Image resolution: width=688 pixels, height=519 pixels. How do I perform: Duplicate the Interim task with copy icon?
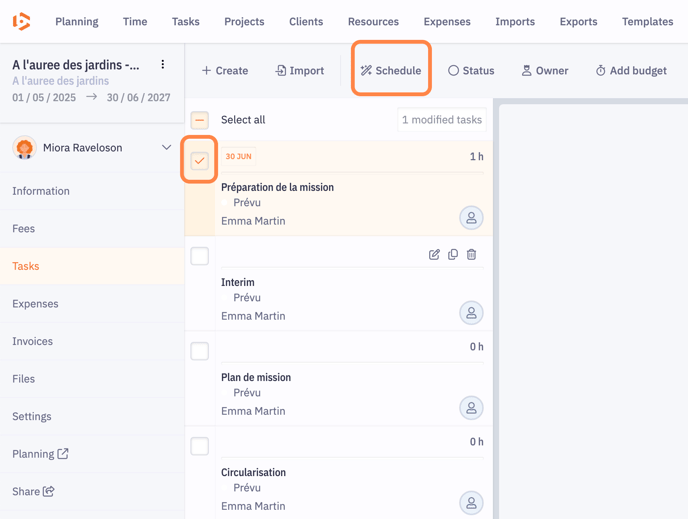pyautogui.click(x=453, y=255)
